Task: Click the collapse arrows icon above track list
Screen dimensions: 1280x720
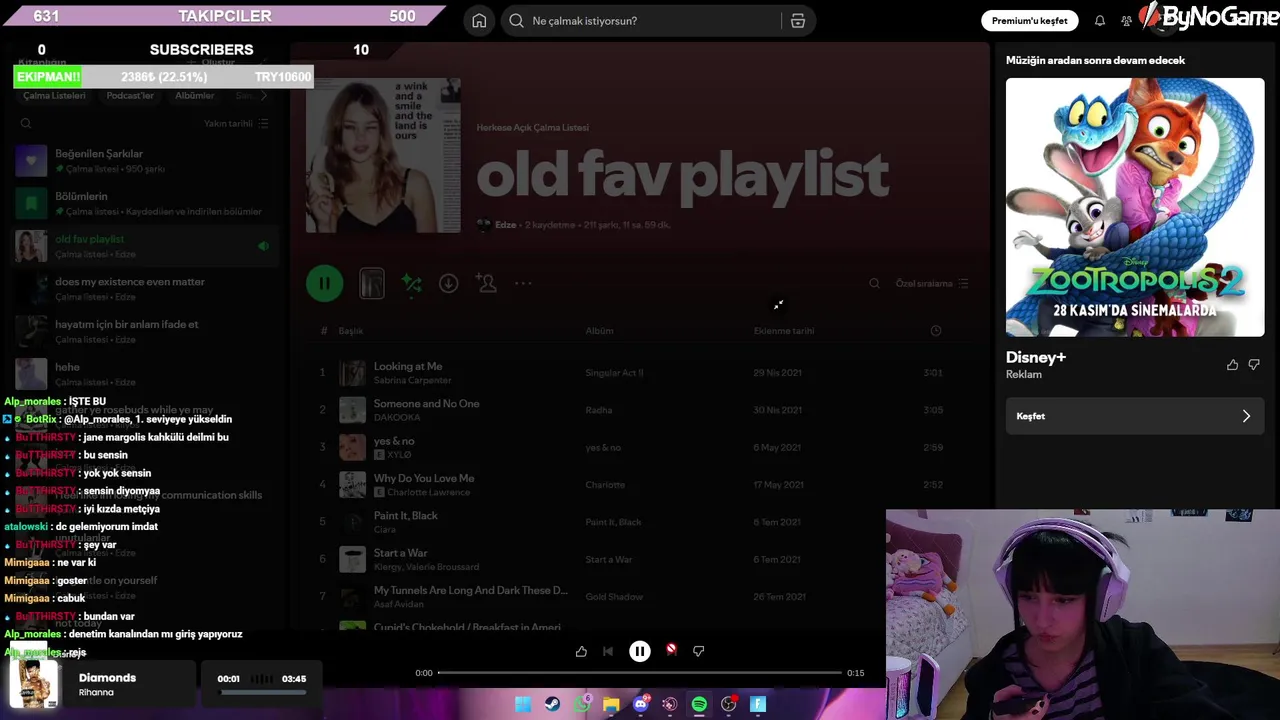Action: [778, 305]
